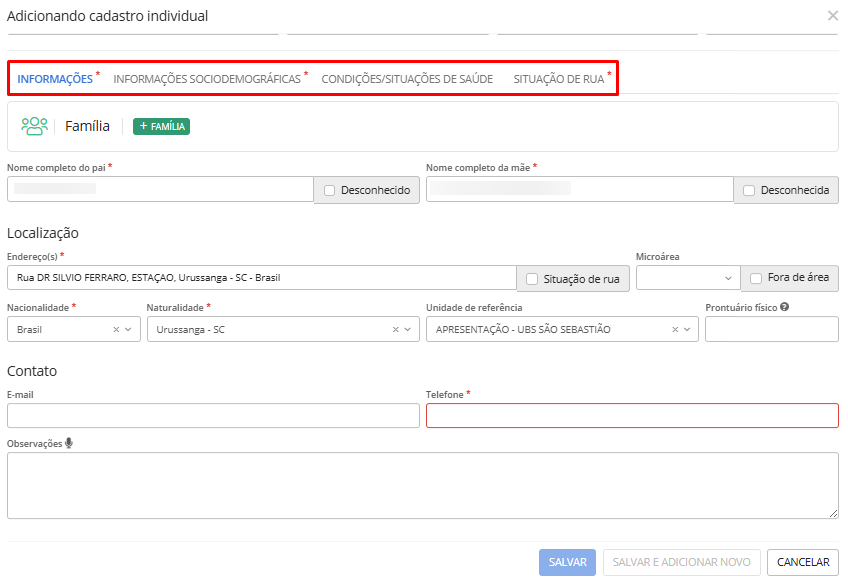Open the Informações Sociodemográficas tab
The image size is (848, 580).
pos(207,79)
